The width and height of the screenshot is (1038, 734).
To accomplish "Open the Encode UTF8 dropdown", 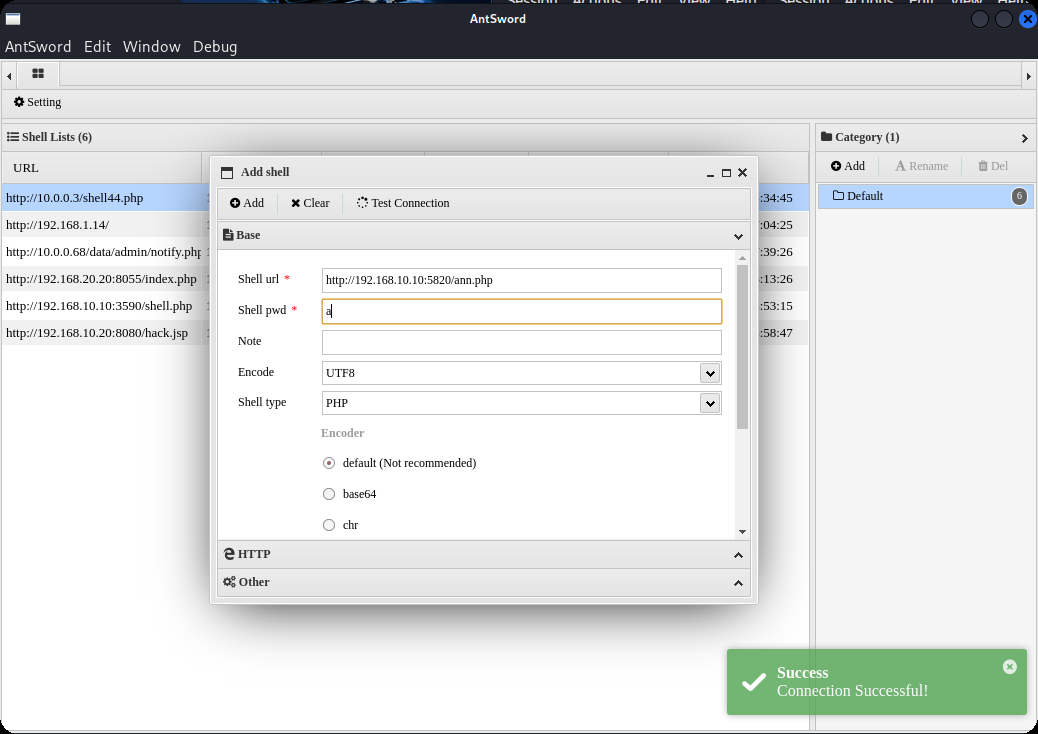I will (x=710, y=373).
